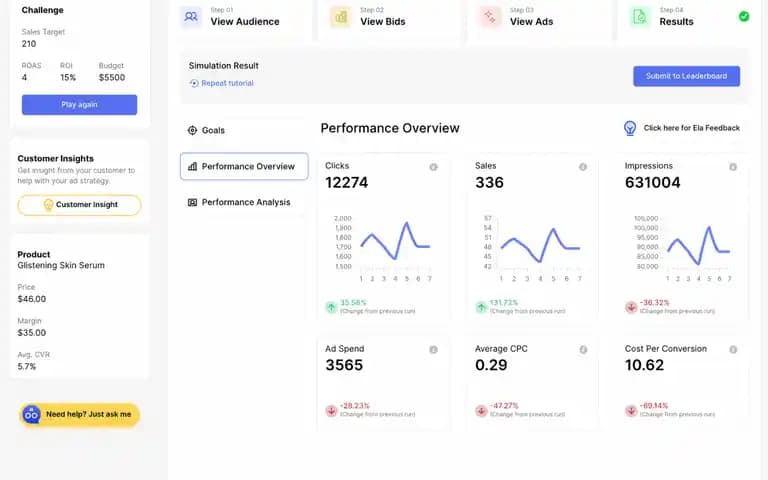Click the red down arrow under Ad Spend
The image size is (768, 480).
pos(332,410)
